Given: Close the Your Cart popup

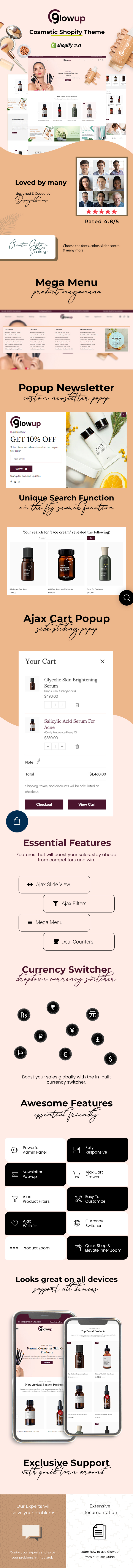Looking at the screenshot, I should tap(102, 661).
